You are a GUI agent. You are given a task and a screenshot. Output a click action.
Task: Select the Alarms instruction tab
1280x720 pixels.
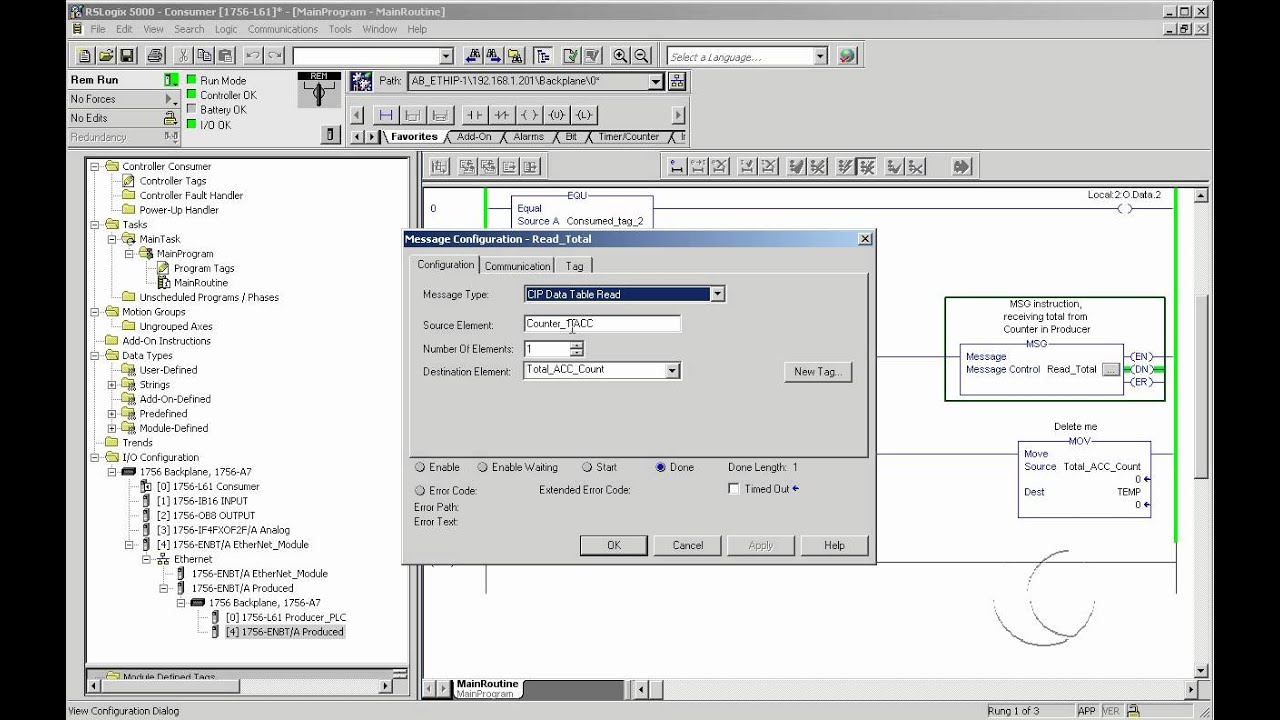point(528,137)
